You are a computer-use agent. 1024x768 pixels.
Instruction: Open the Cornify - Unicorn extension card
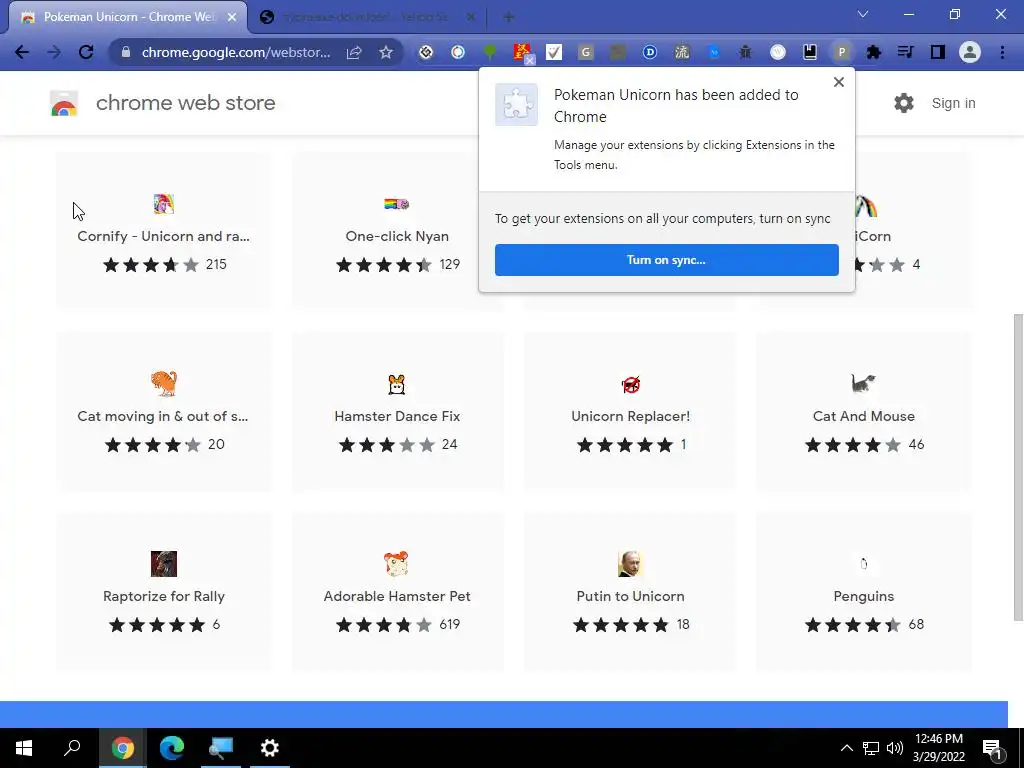(x=164, y=230)
